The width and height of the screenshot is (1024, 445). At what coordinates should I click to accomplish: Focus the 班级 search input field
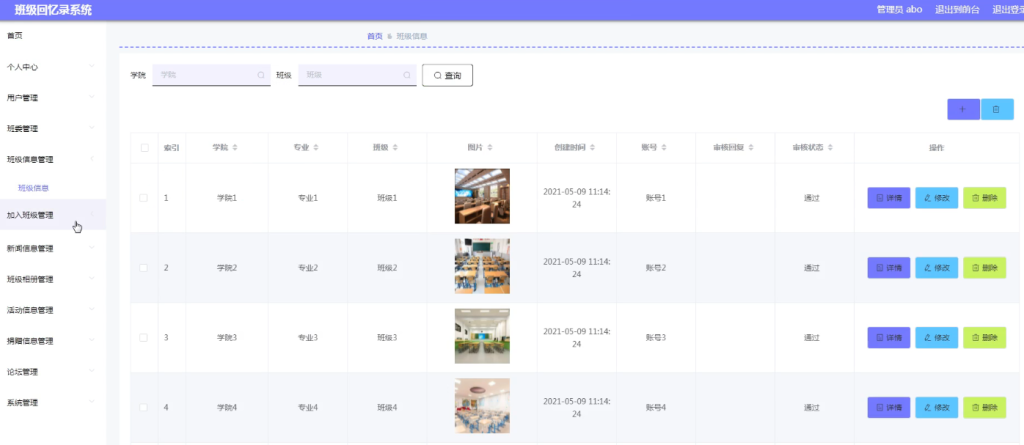[357, 75]
